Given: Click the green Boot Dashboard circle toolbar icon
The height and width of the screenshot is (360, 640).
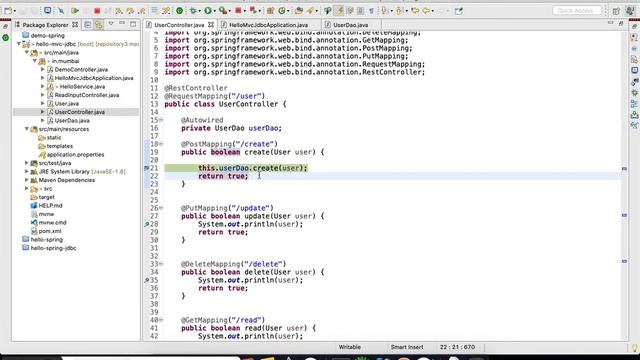Looking at the screenshot, I should 179,11.
